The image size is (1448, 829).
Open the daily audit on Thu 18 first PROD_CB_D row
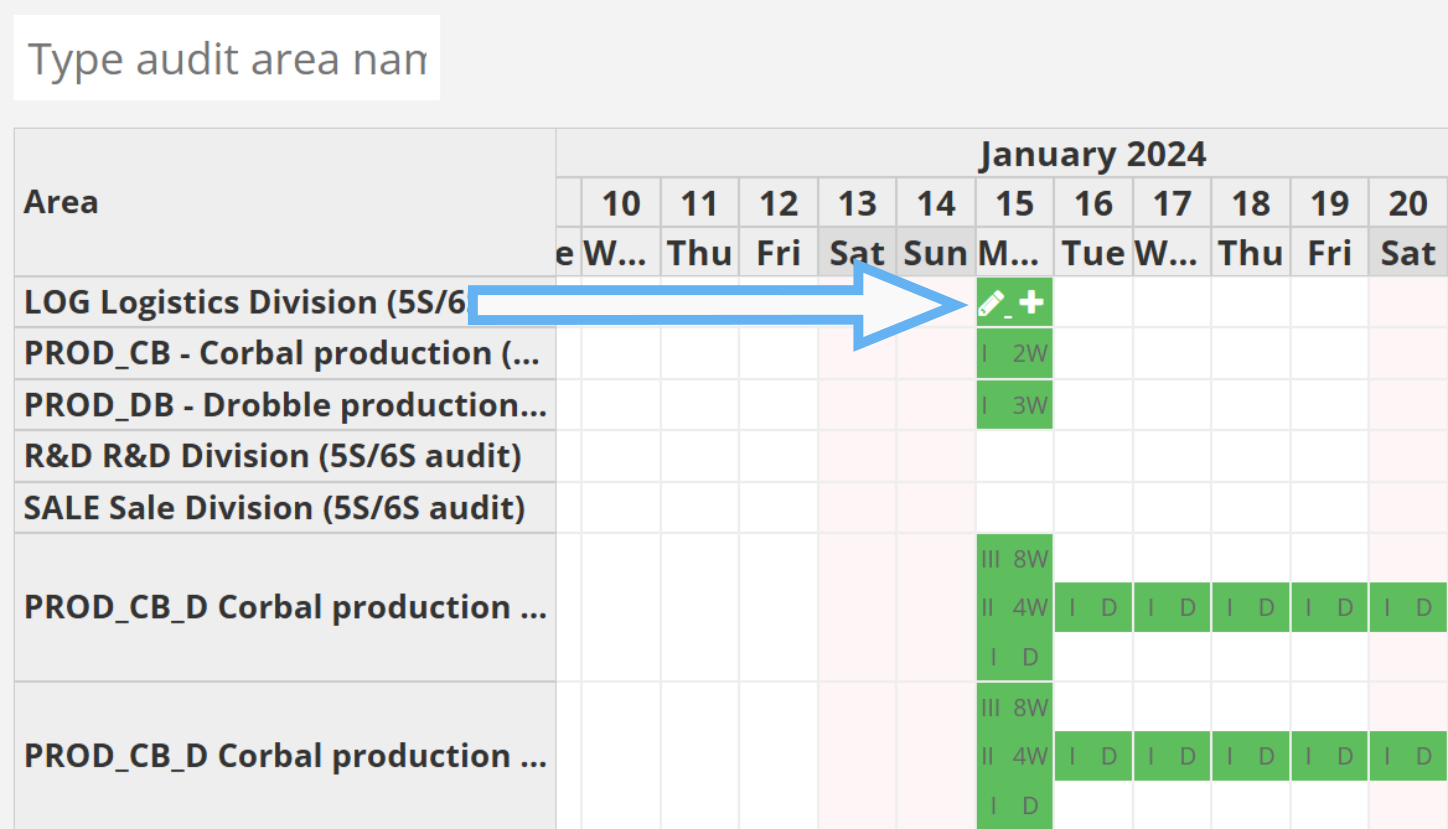click(1250, 608)
